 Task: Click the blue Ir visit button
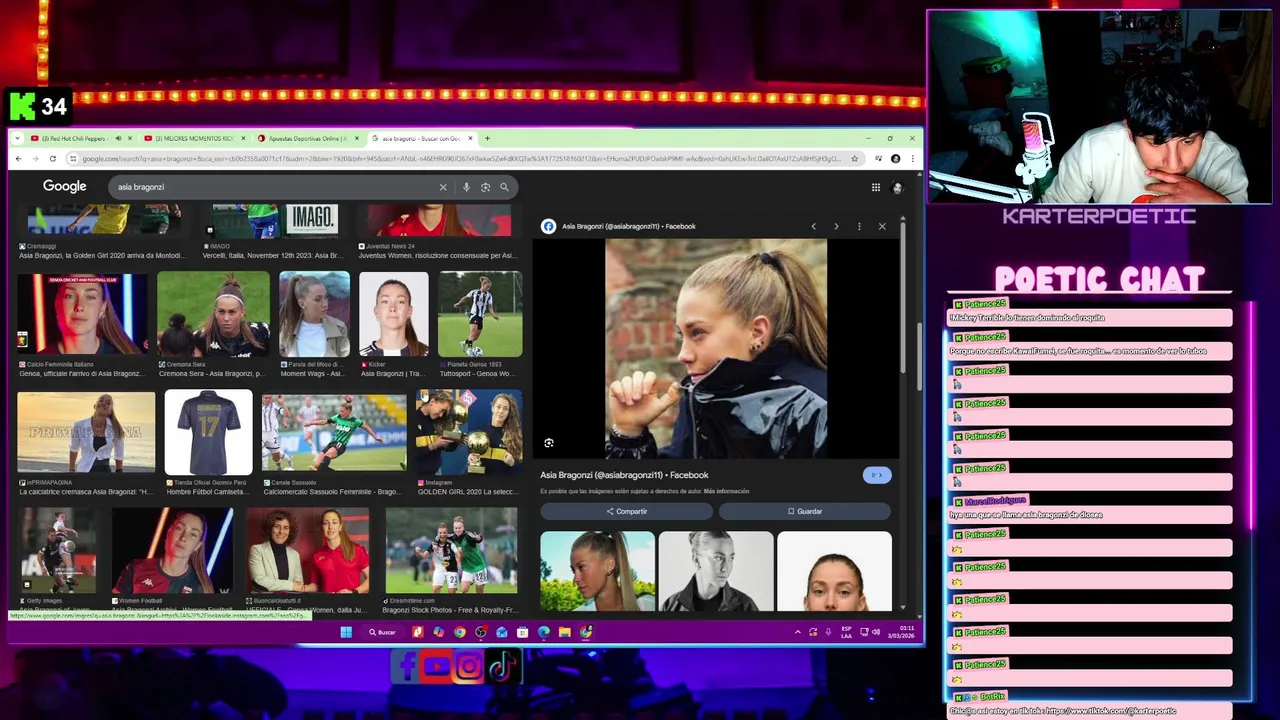(x=876, y=475)
